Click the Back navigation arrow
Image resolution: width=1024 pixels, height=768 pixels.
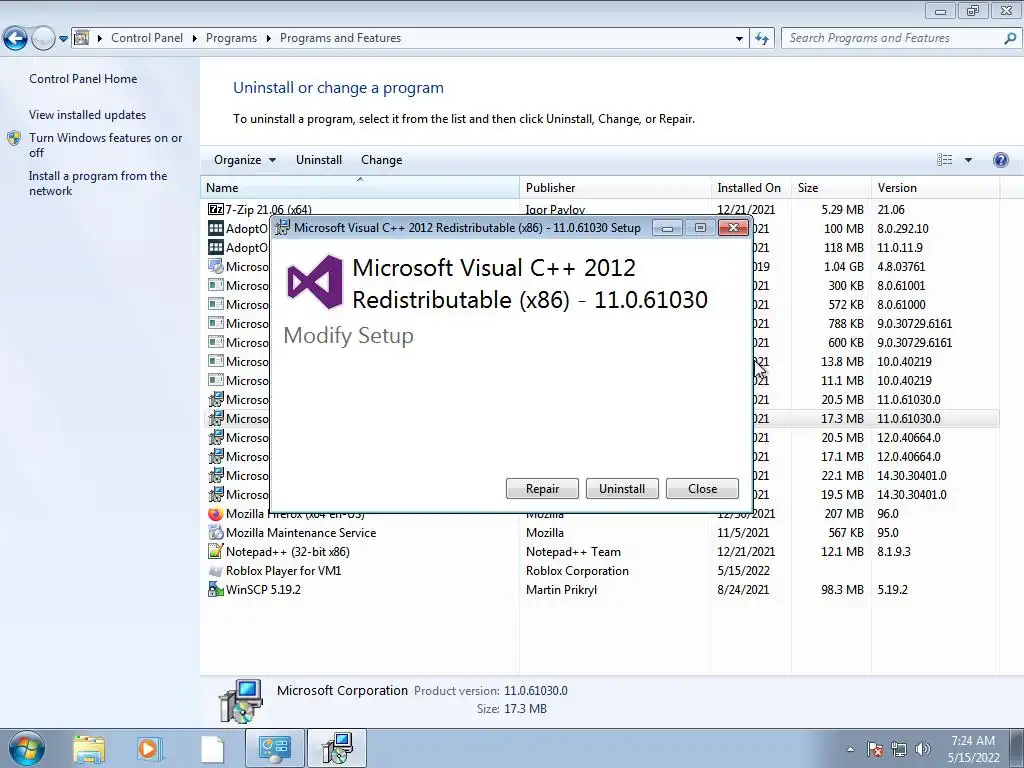pyautogui.click(x=15, y=39)
